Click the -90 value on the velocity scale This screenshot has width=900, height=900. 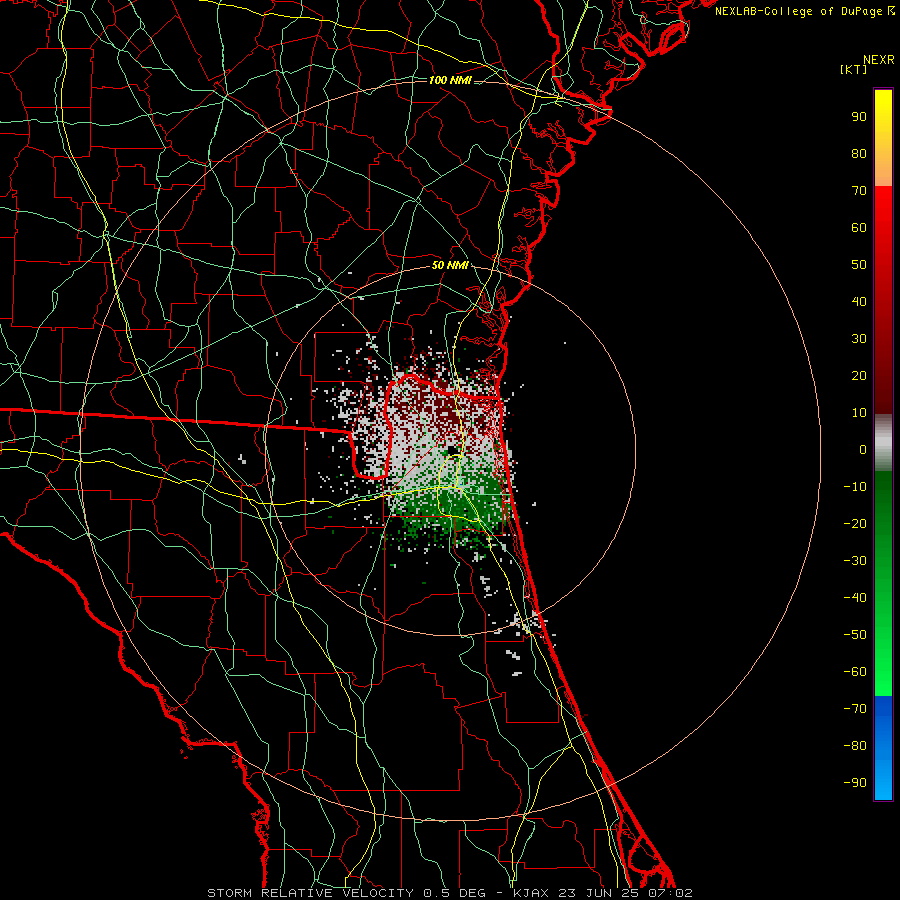(x=855, y=783)
